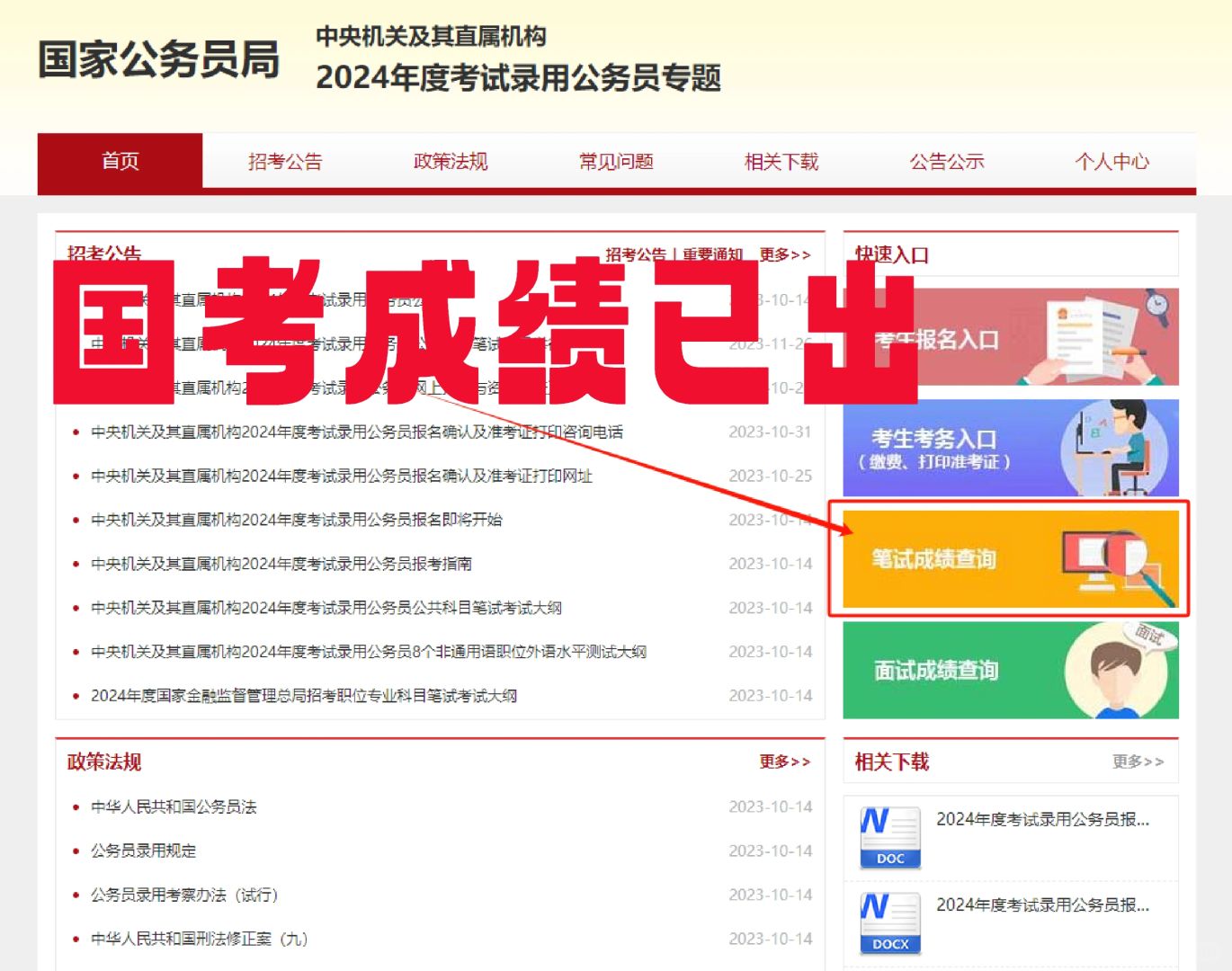
Task: Open 个人中心 from the navigation bar
Action: pos(1114,162)
